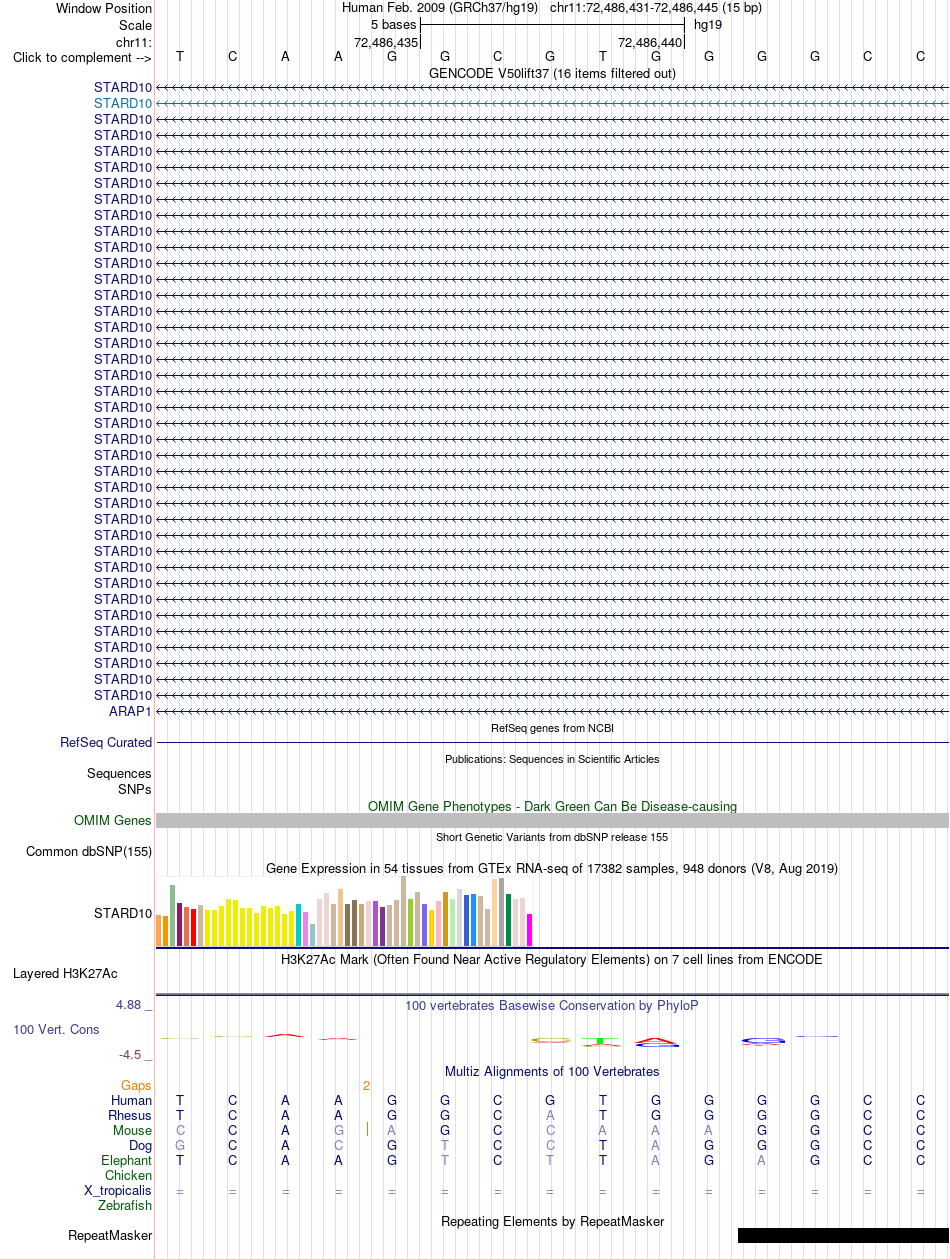950x1259 pixels.
Task: Click the Layered H3K27Ac track label
Action: point(65,973)
